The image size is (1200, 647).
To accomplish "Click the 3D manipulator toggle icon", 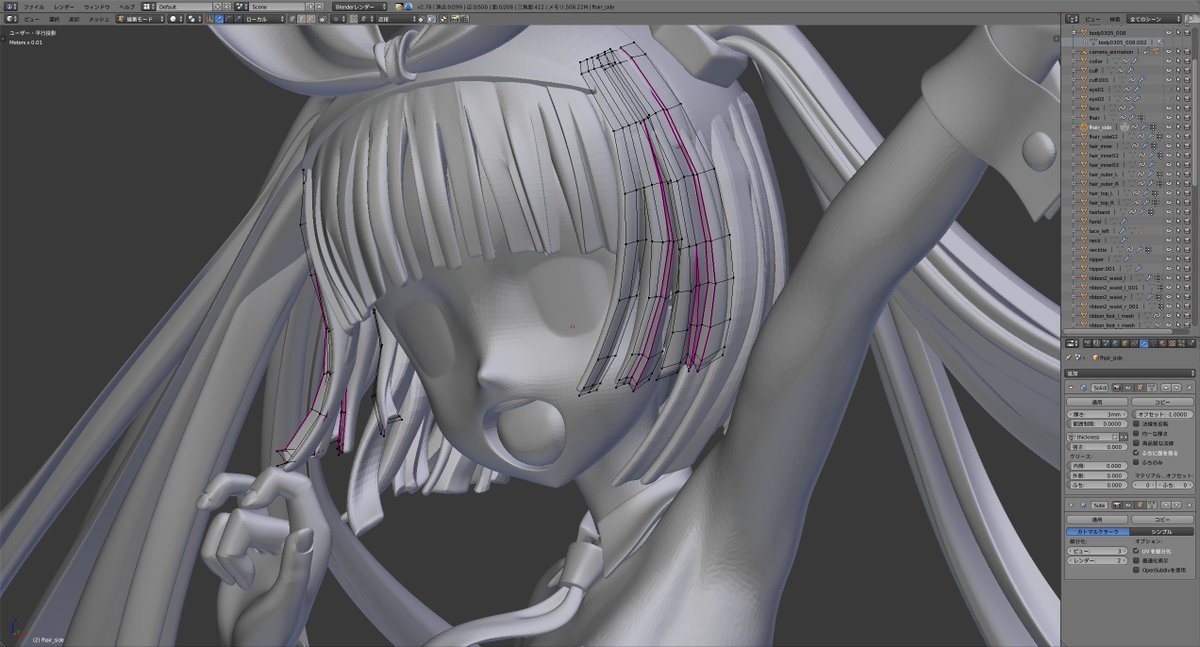I will (211, 18).
